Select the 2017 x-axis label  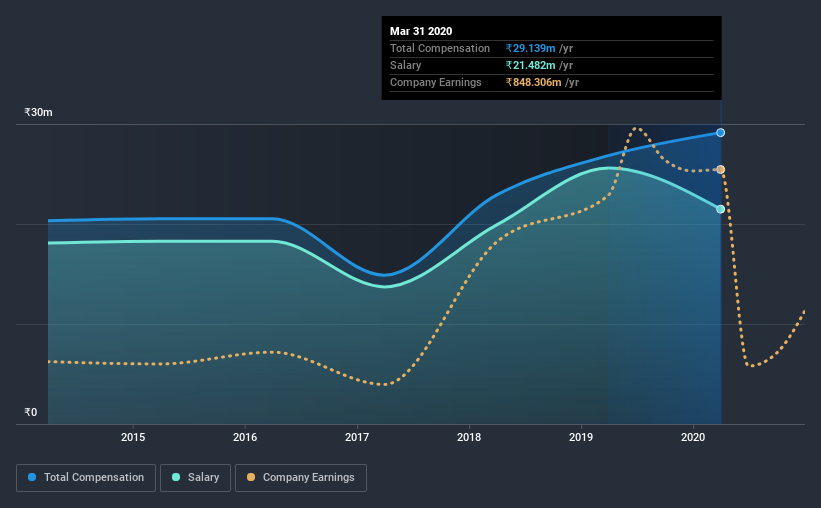[x=357, y=437]
